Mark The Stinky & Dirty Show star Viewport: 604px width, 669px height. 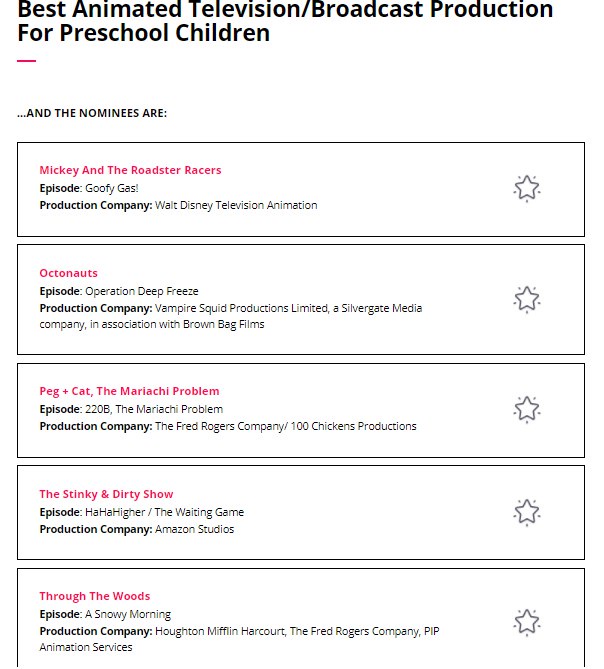pos(527,512)
